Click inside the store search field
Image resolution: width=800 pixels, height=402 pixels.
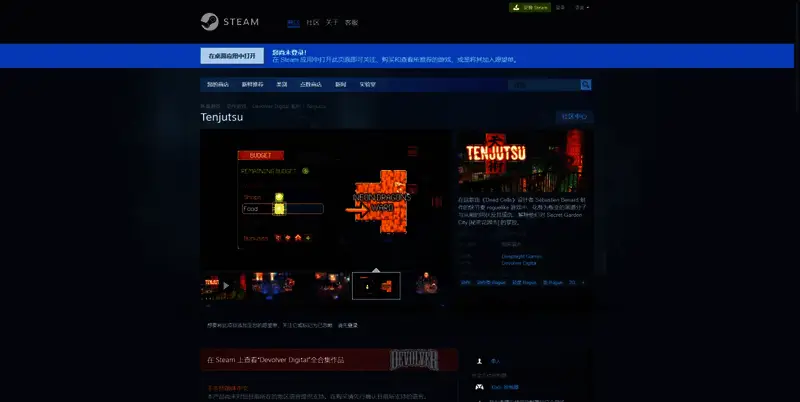(543, 85)
